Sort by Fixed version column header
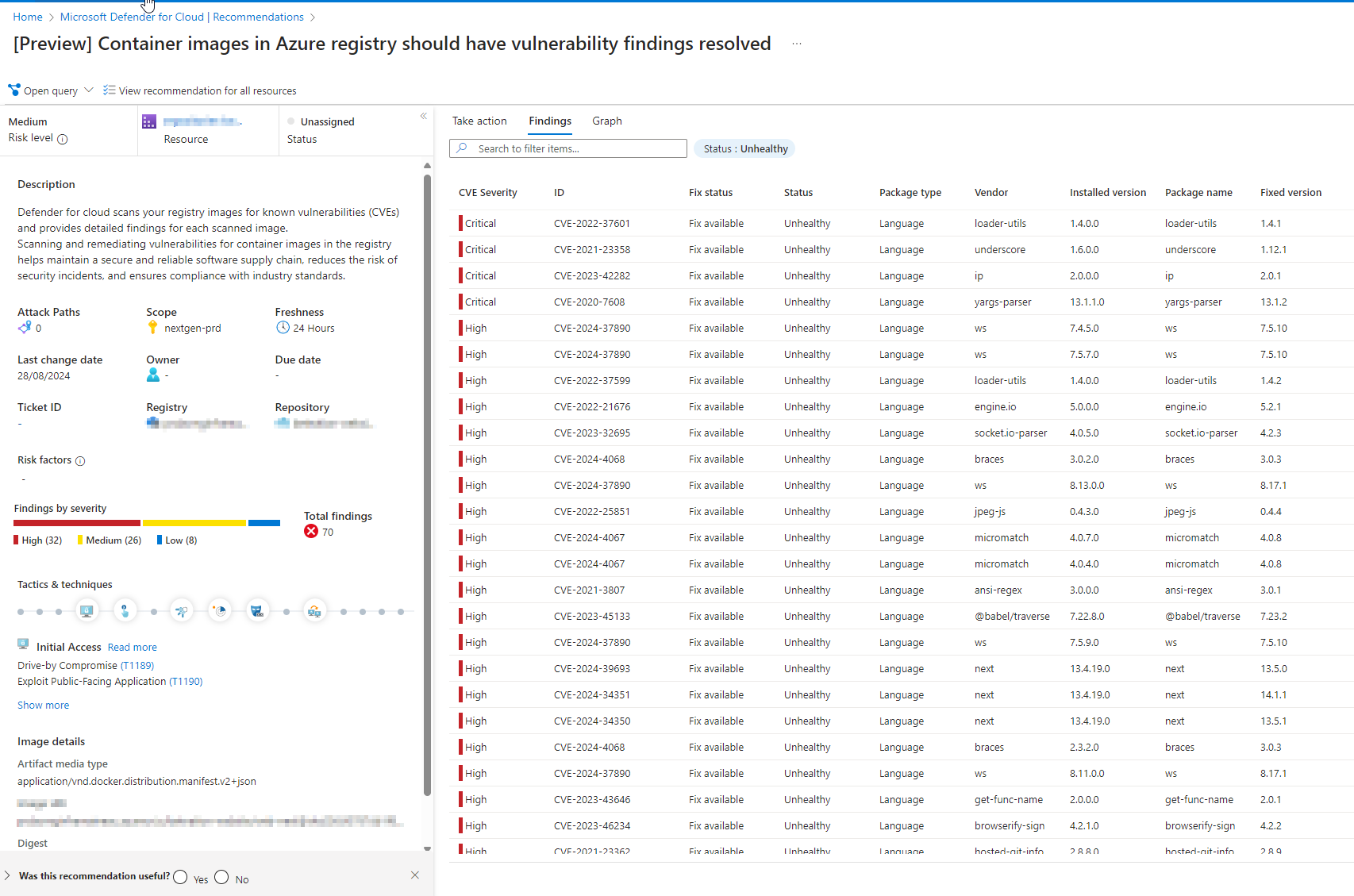This screenshot has width=1354, height=896. [1291, 192]
